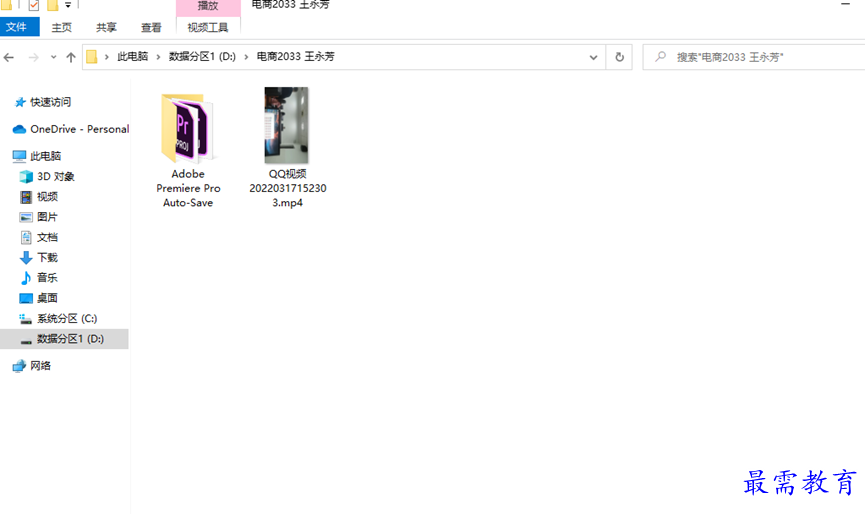
Task: Open the 文档 folder in sidebar
Action: click(x=47, y=238)
